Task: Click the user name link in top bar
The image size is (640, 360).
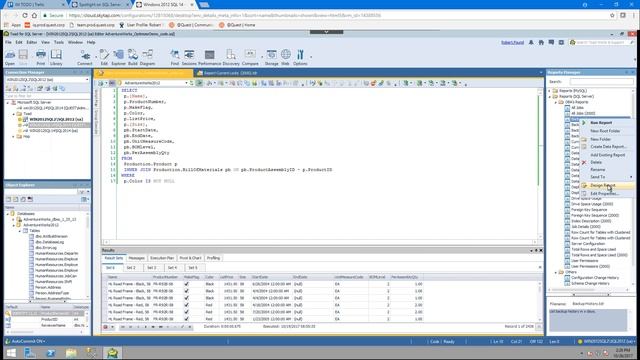Action: tap(512, 42)
